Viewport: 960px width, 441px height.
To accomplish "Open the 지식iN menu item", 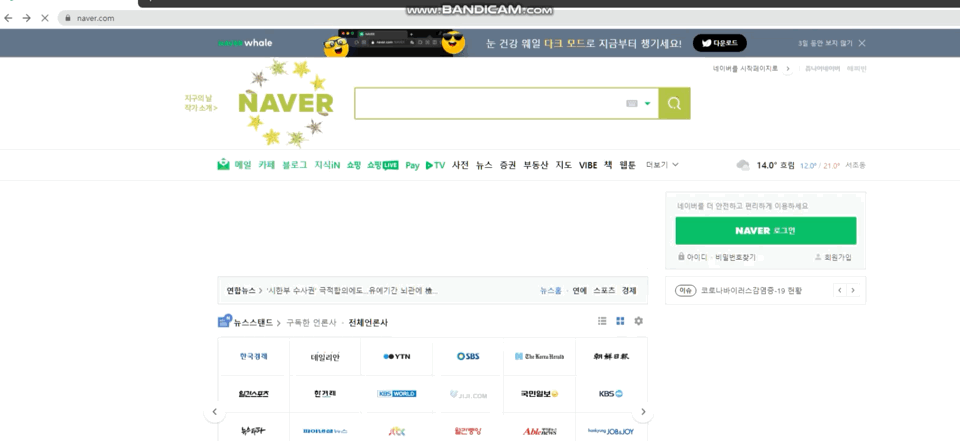I will click(x=327, y=165).
